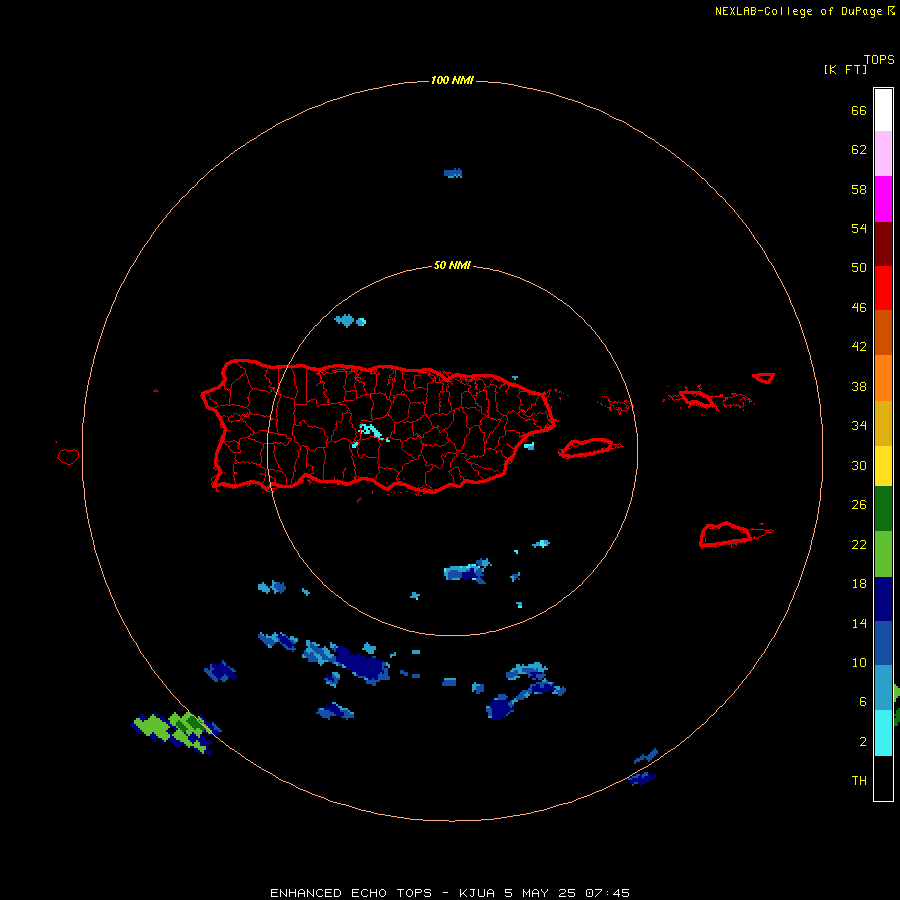
Task: Click the legend value 66
Action: pos(859,110)
